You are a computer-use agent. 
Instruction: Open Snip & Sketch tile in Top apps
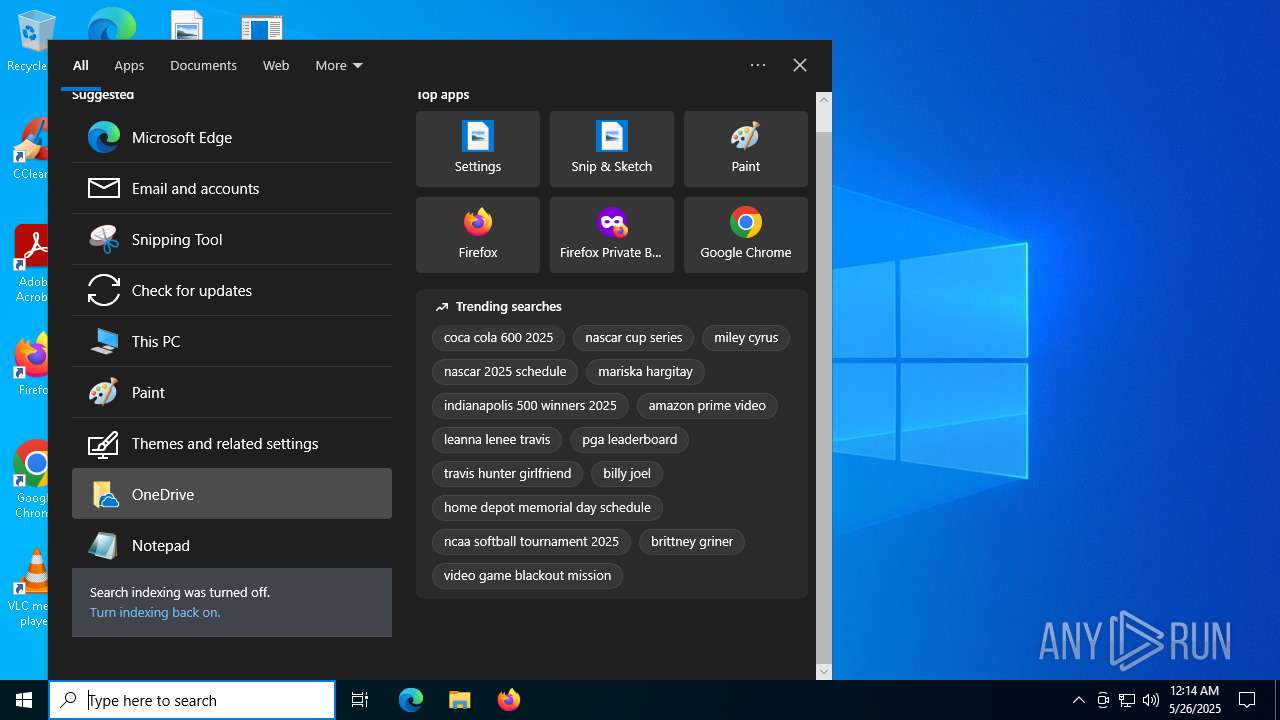point(612,149)
